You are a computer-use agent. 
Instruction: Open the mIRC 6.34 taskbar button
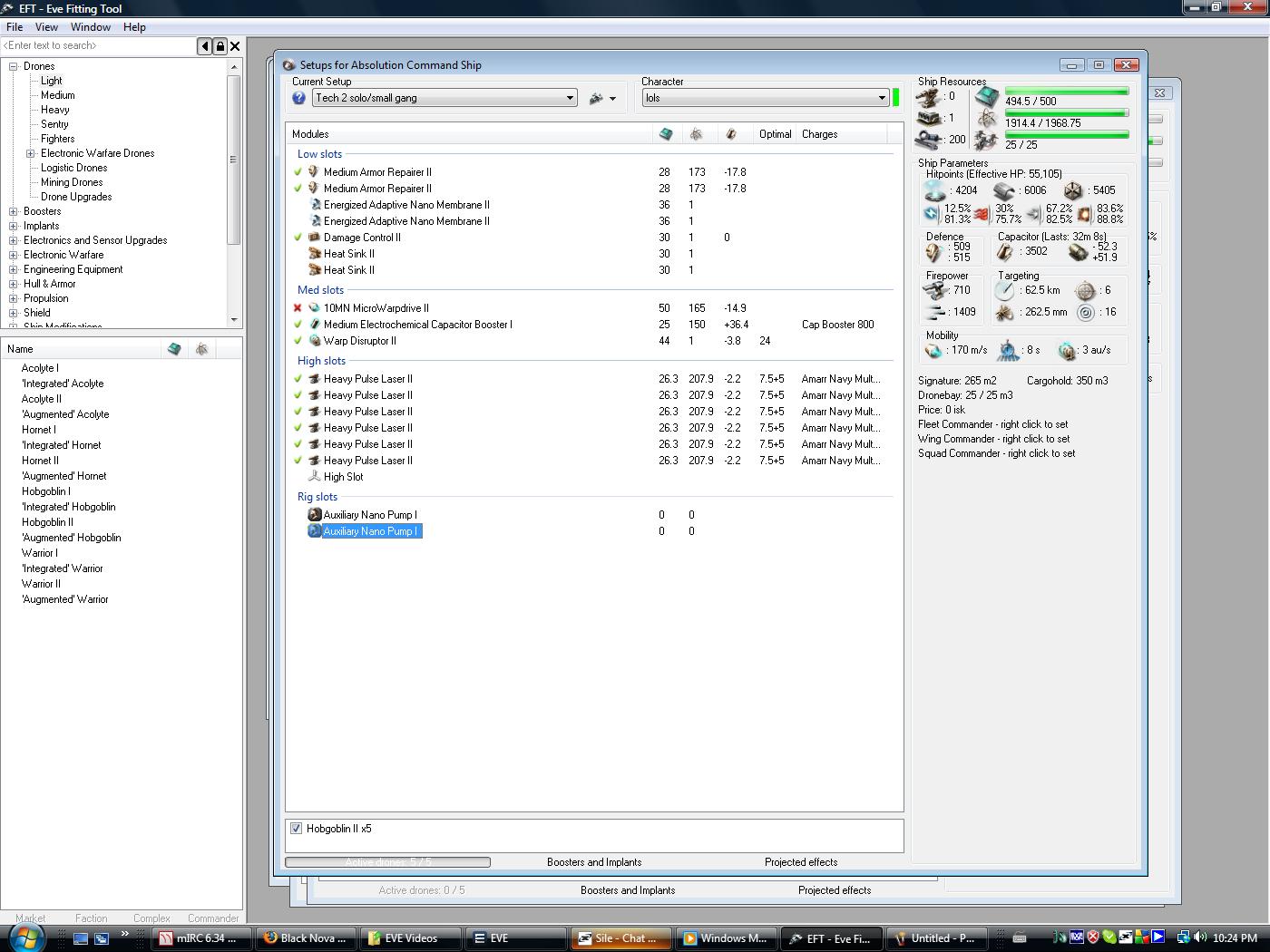[202, 938]
